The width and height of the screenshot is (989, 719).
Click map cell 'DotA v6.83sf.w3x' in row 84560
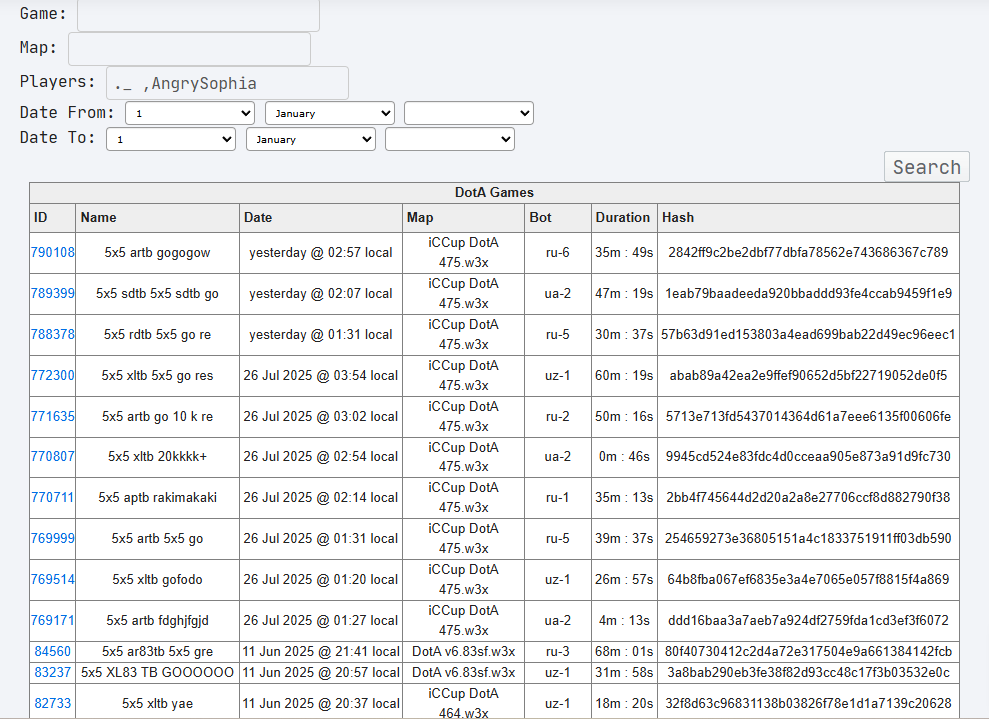464,652
